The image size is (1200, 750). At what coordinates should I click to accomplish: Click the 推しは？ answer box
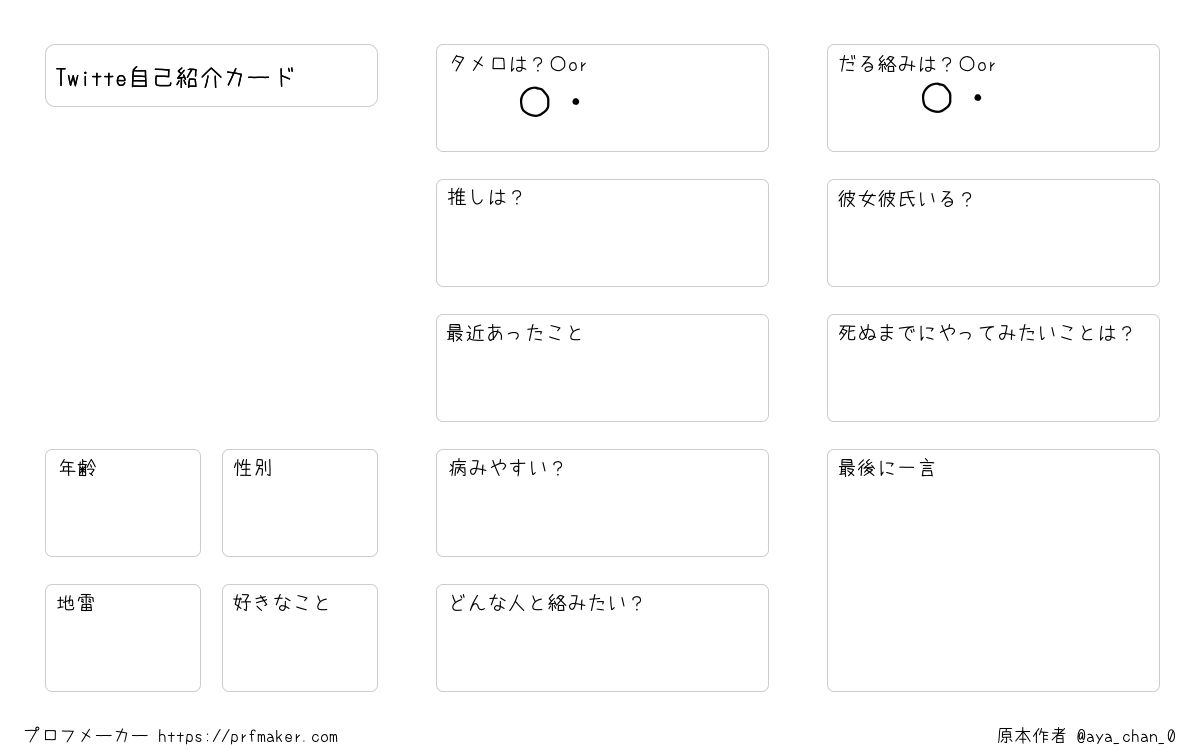click(x=602, y=233)
